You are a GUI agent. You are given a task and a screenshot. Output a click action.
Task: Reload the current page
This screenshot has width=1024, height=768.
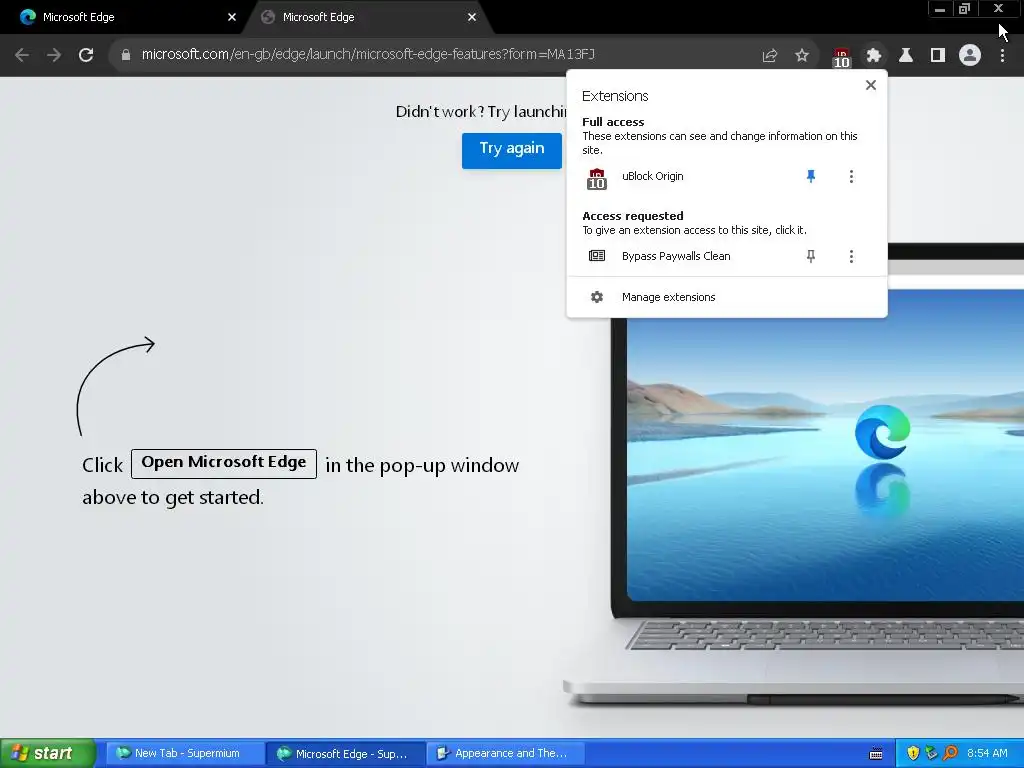tap(86, 55)
